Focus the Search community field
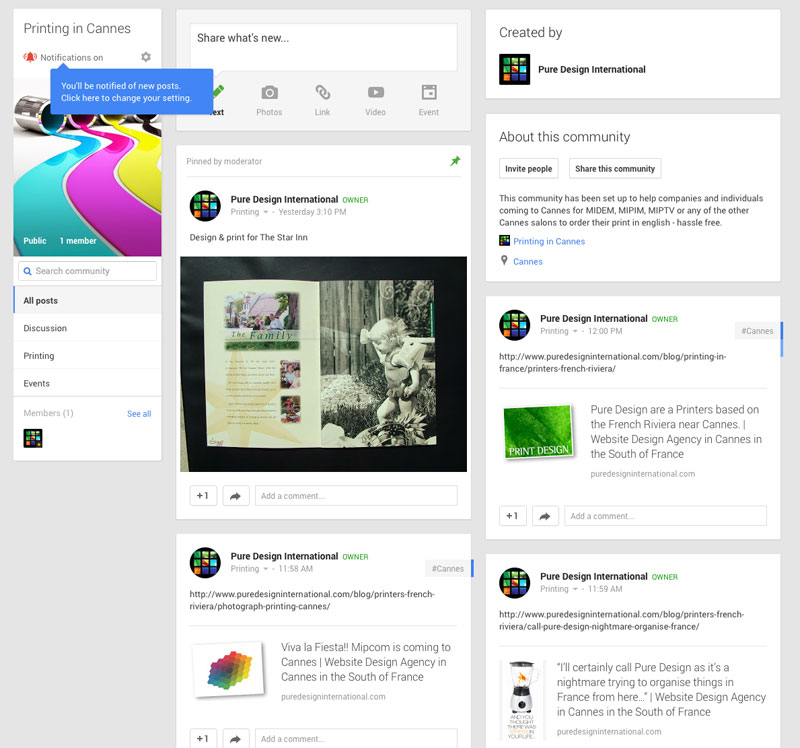Screen dimensions: 800x748 [87, 271]
